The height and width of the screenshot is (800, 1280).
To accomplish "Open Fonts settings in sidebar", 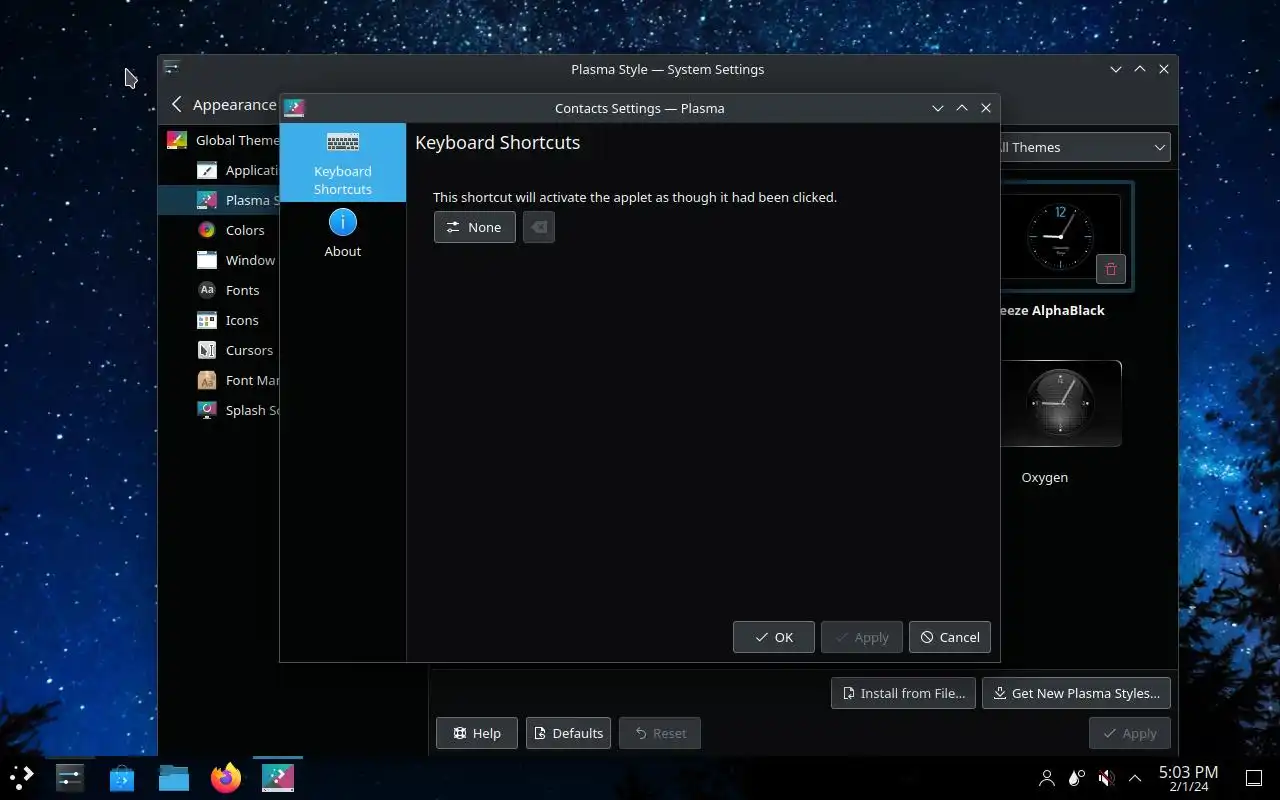I will click(220, 290).
